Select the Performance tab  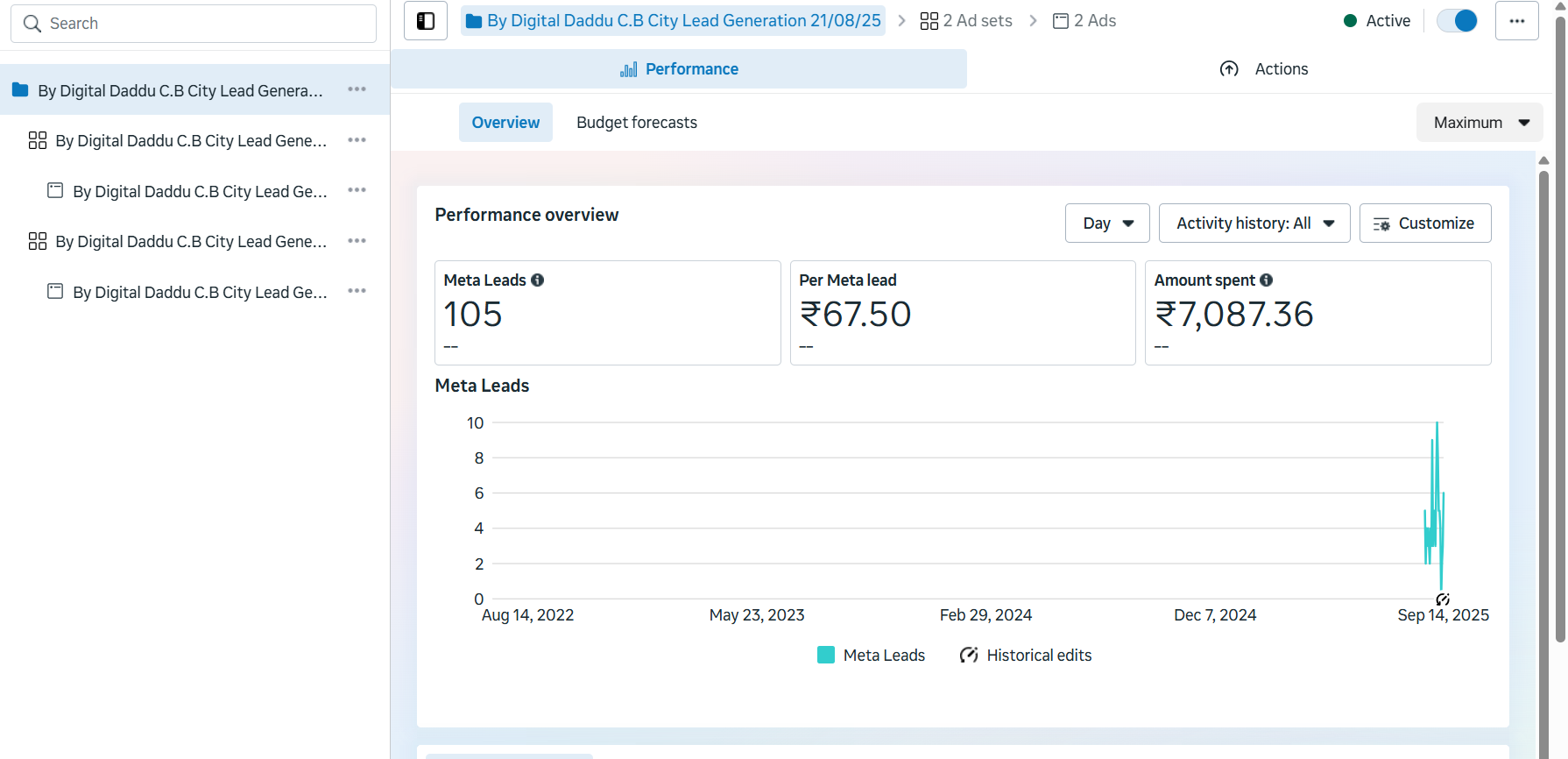[679, 69]
